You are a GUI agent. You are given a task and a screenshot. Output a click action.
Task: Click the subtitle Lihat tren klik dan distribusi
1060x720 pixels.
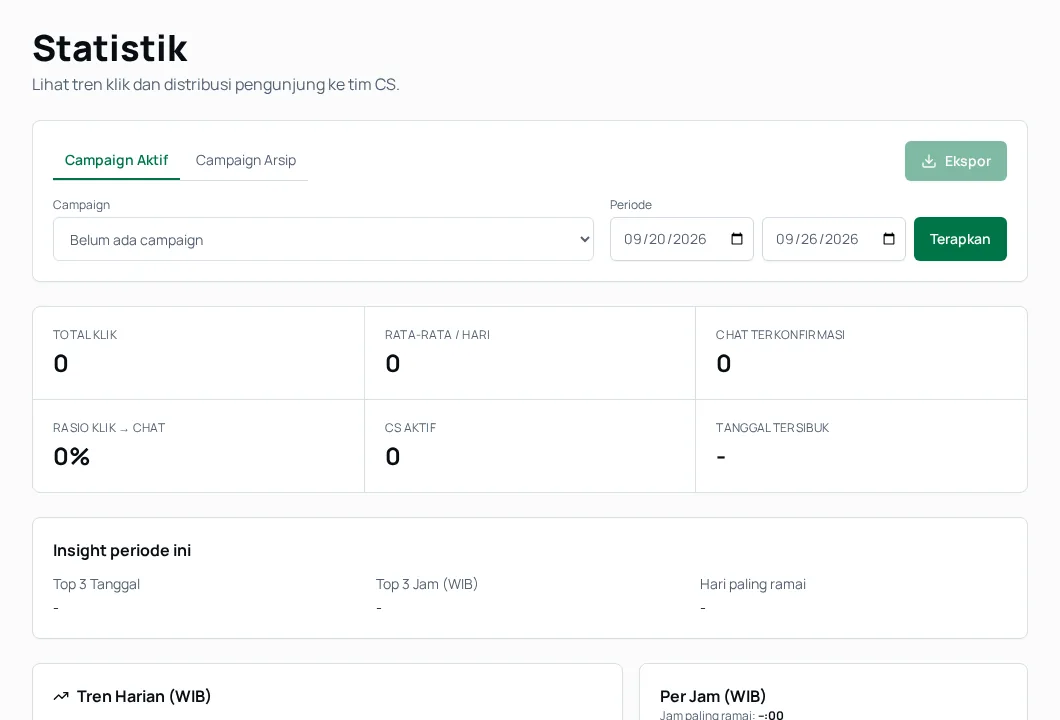click(216, 85)
